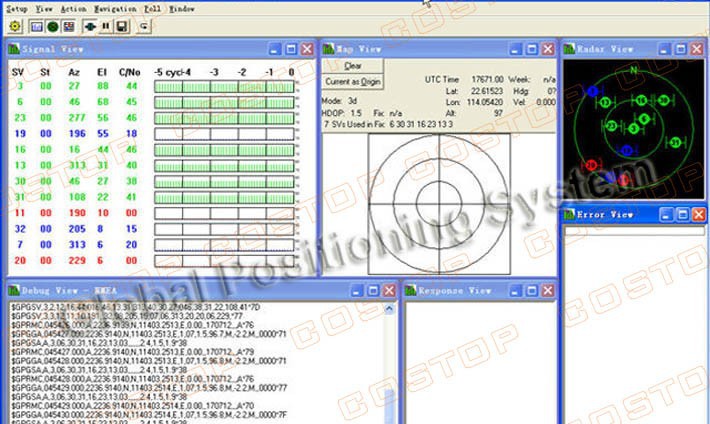Click the save floppy disk icon
710x424 pixels.
click(121, 26)
